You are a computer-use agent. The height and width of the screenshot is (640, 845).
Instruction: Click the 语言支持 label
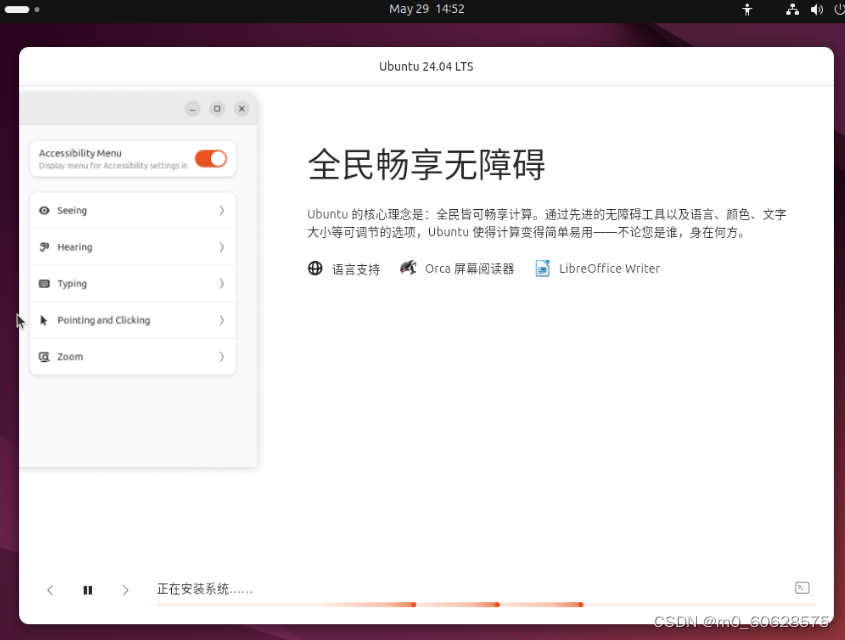pos(356,269)
